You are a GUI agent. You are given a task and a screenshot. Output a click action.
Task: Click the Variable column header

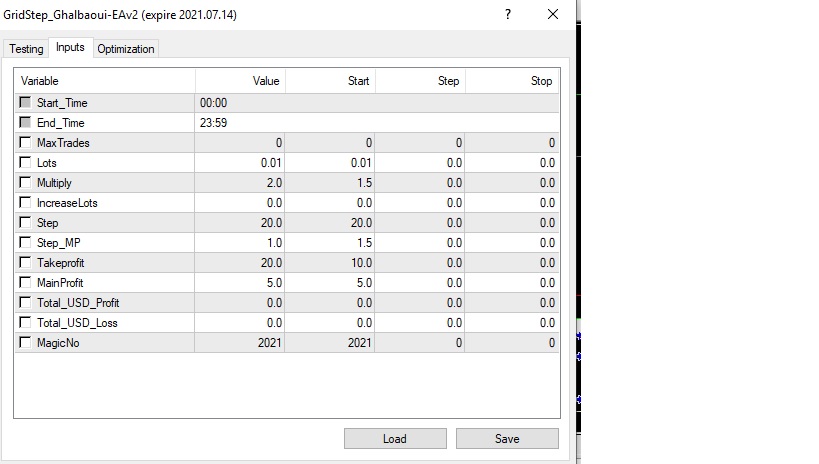(x=104, y=81)
